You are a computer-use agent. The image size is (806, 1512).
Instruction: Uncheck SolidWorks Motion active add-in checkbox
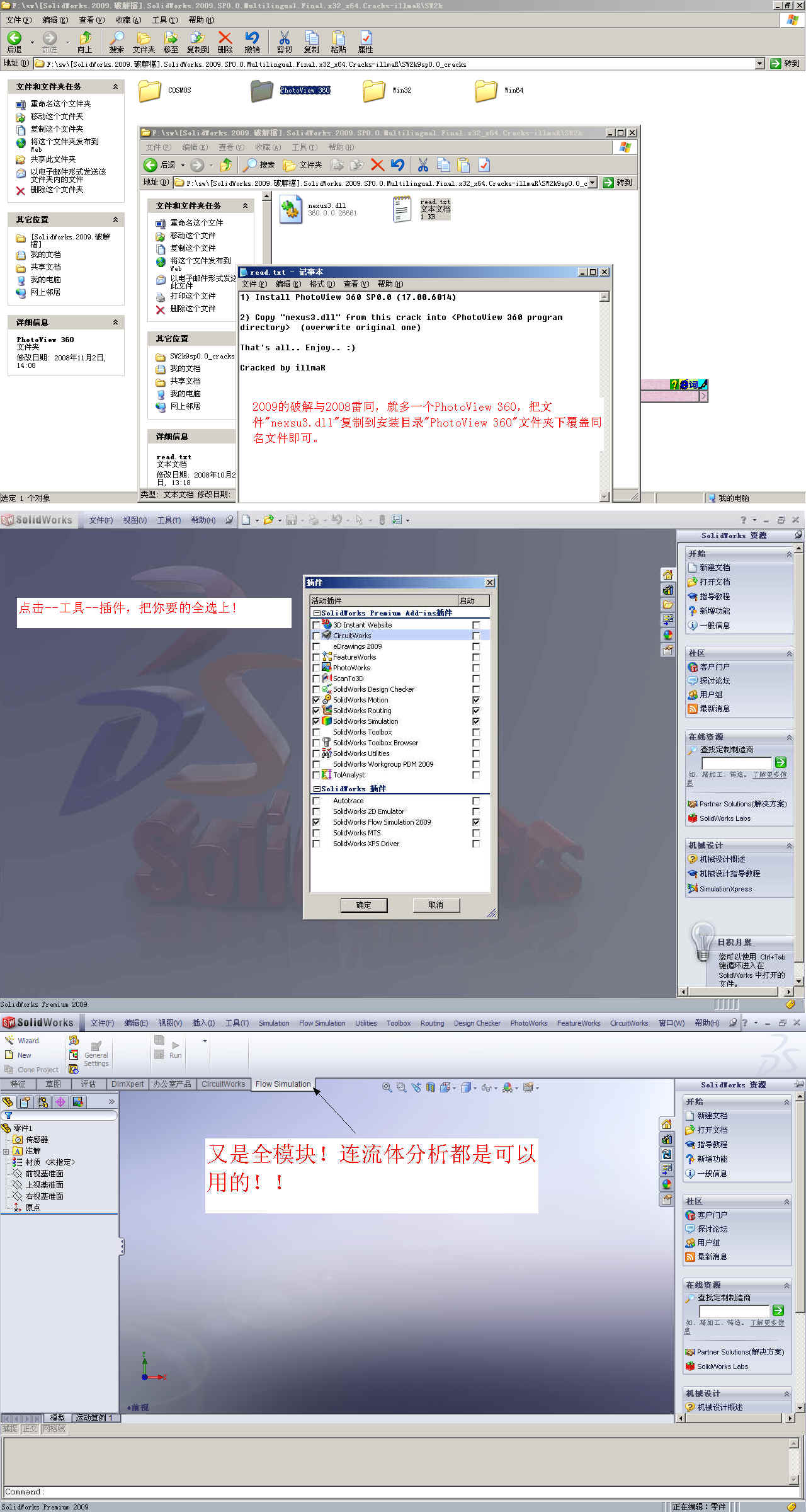(x=316, y=700)
